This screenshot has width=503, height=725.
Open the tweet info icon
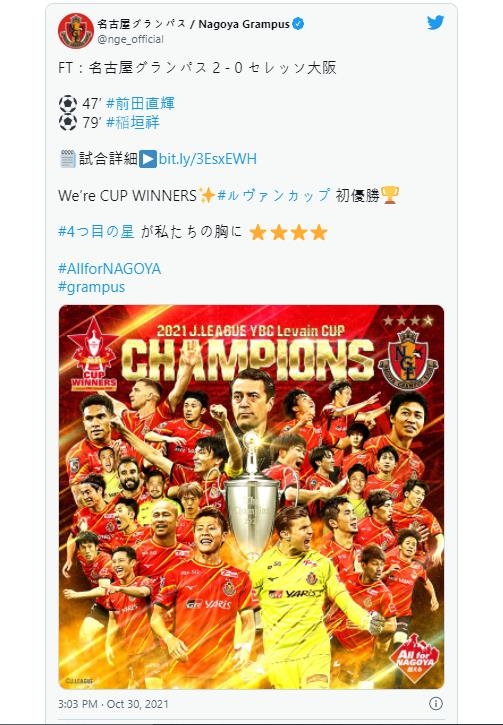point(436,703)
